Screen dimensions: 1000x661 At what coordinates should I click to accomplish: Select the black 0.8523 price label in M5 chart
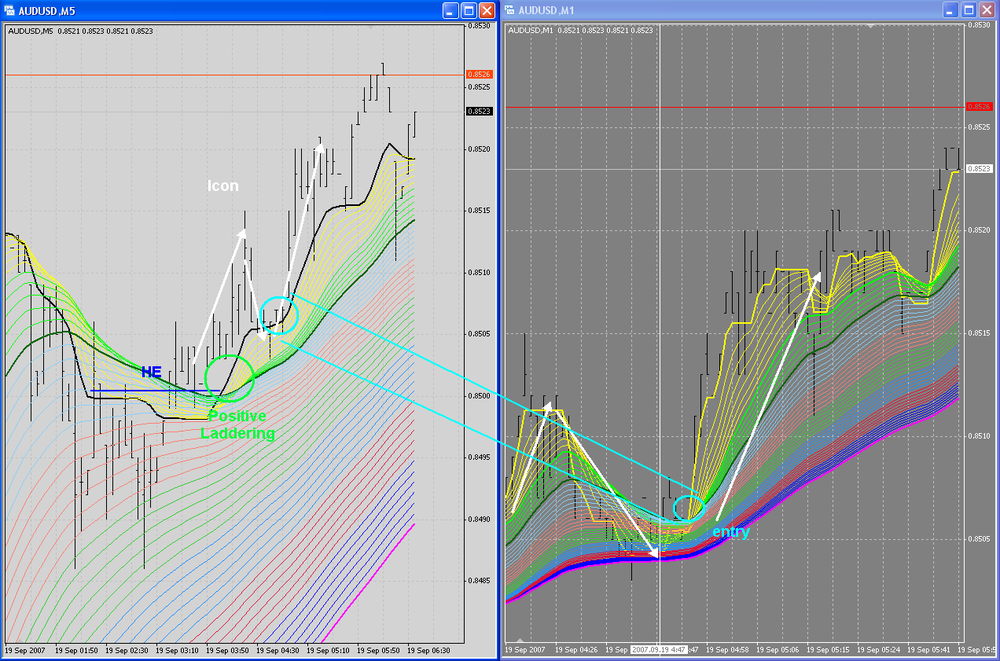479,111
